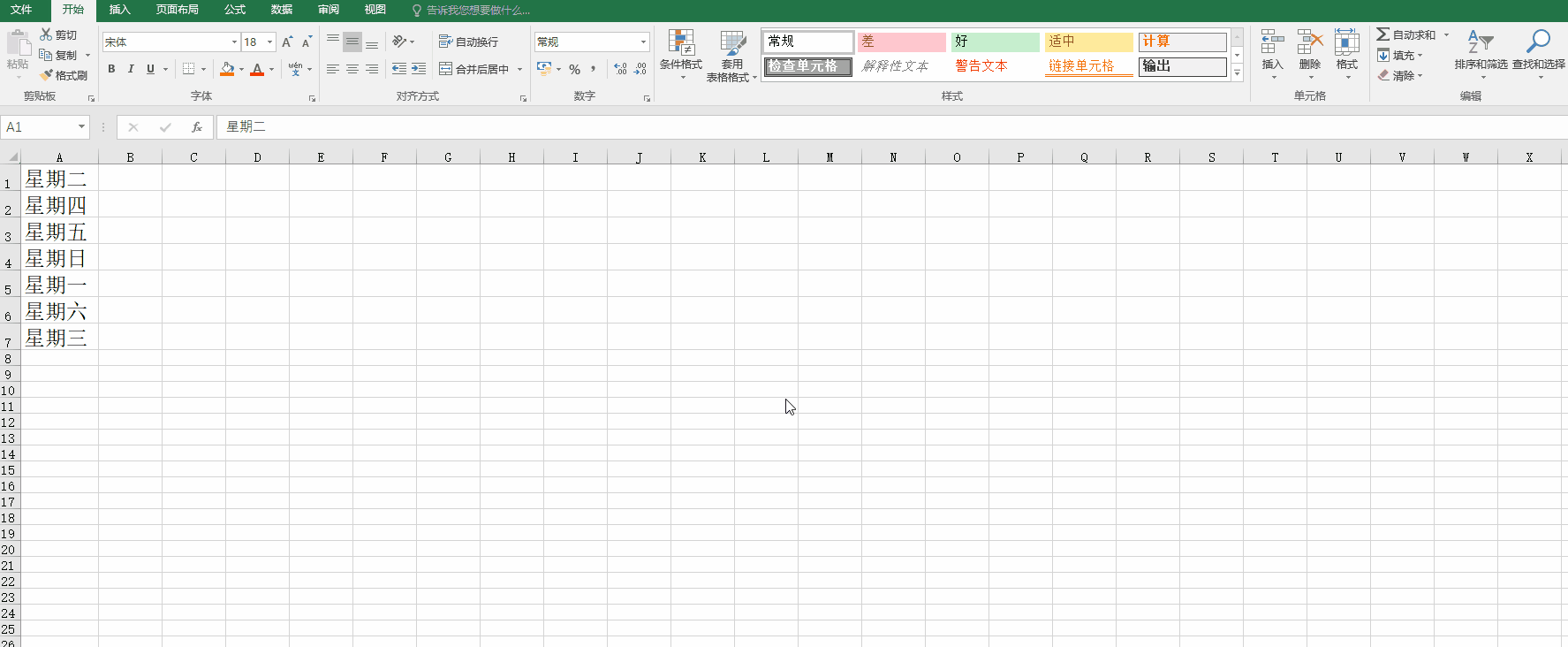Viewport: 1568px width, 647px height.
Task: Toggle Wrap Text (自动换行)
Action: point(468,42)
